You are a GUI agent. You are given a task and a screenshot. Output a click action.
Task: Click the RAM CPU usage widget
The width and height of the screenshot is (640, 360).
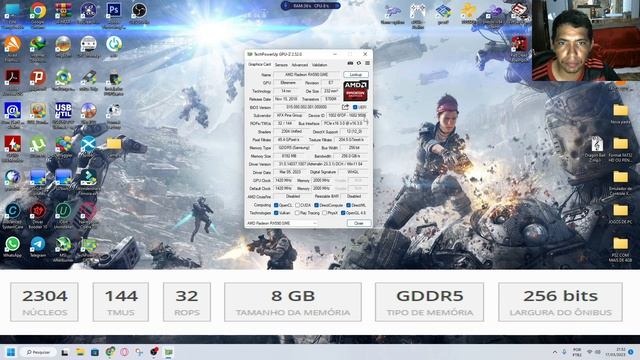[x=311, y=6]
